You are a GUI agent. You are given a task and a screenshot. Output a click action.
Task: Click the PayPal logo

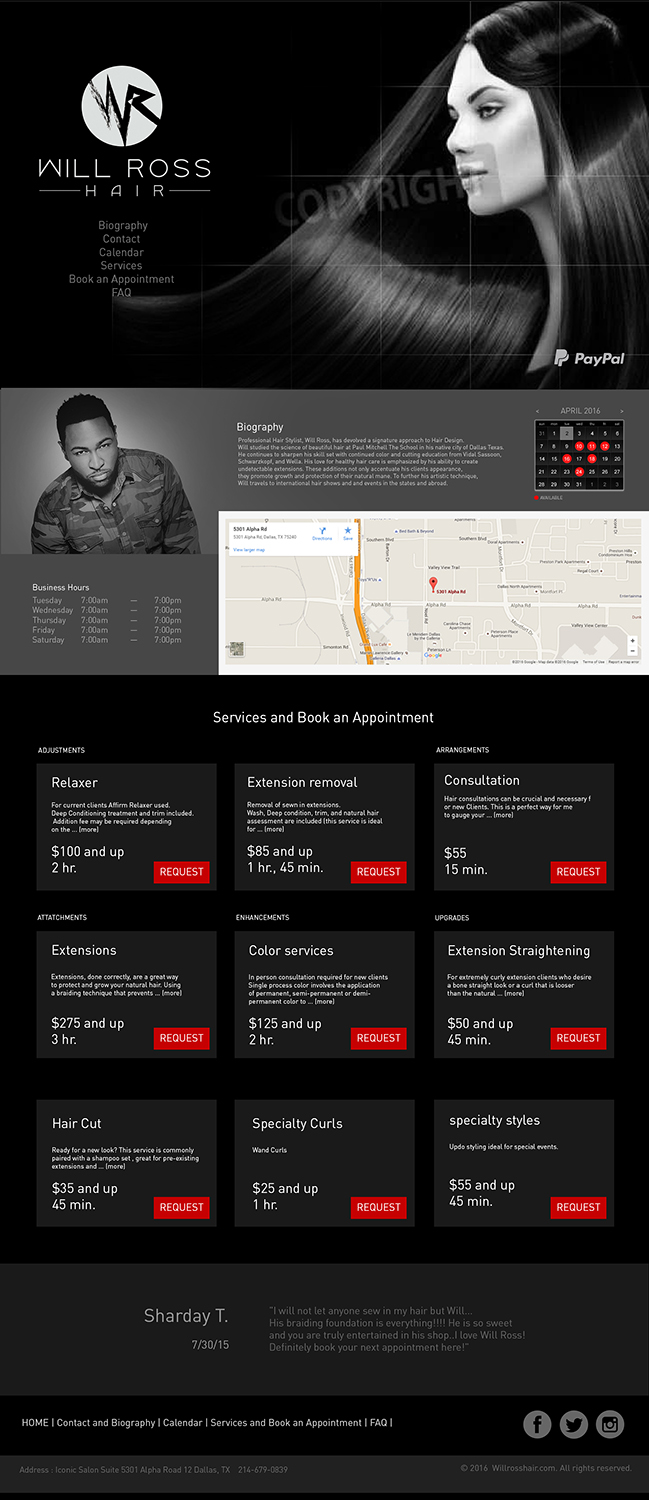(589, 358)
